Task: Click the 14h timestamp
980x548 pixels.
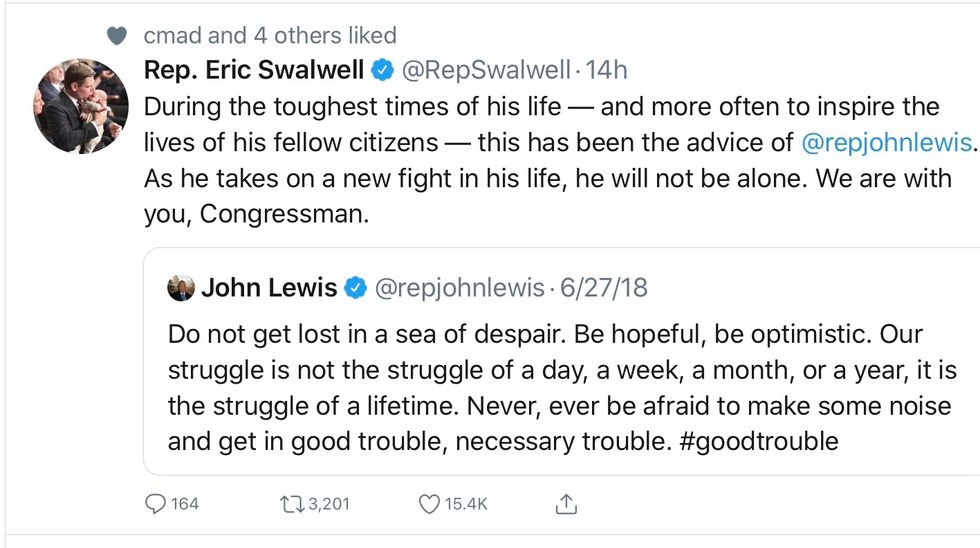Action: [606, 70]
